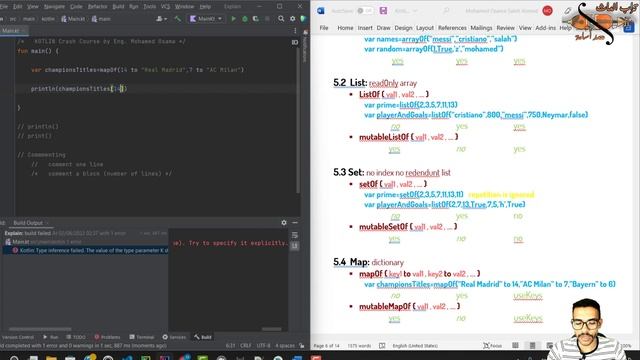Image resolution: width=640 pixels, height=360 pixels.
Task: Switch to the Insert ribbon tab in Word
Action: 365,28
